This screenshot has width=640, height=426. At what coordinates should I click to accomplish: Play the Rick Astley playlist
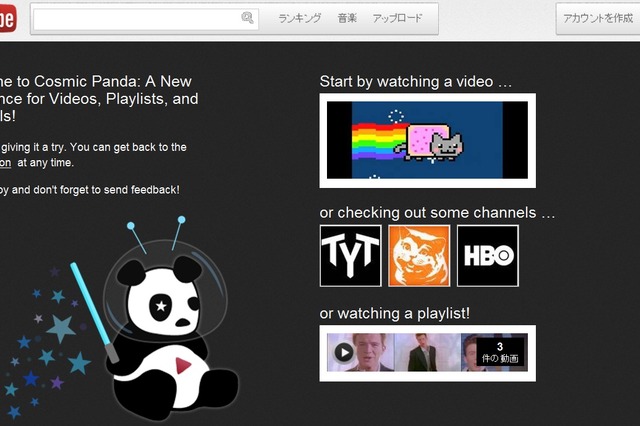click(x=344, y=352)
